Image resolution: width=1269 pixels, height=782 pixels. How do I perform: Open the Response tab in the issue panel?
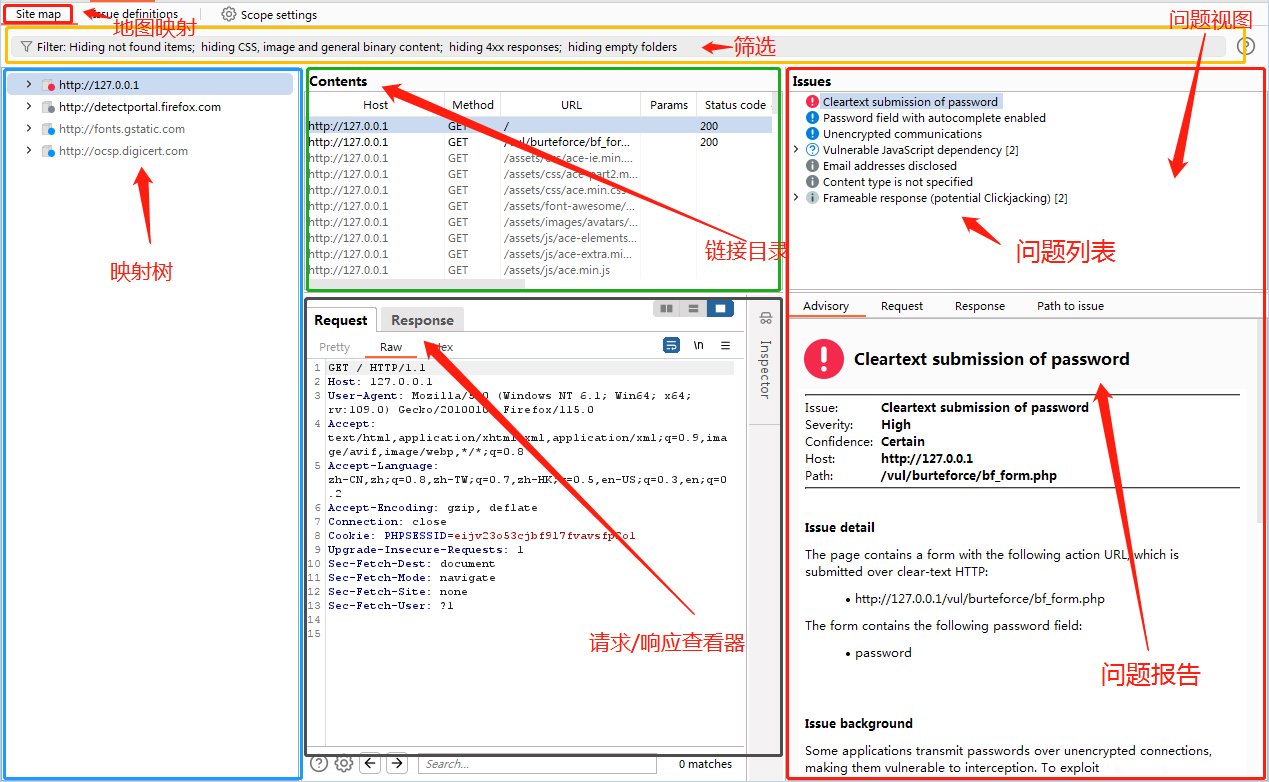pyautogui.click(x=980, y=306)
